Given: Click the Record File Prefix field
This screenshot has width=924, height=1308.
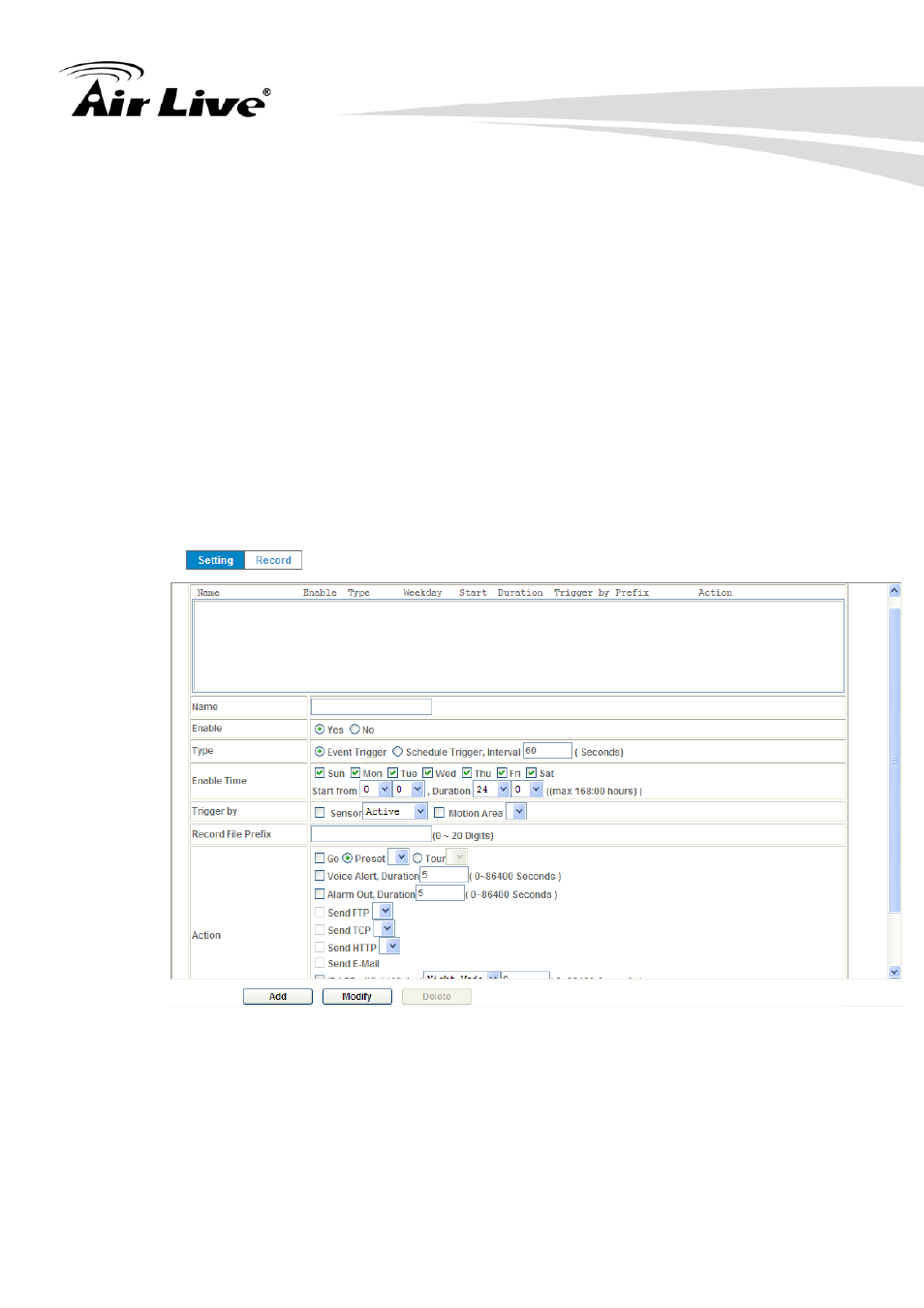Looking at the screenshot, I should [371, 834].
